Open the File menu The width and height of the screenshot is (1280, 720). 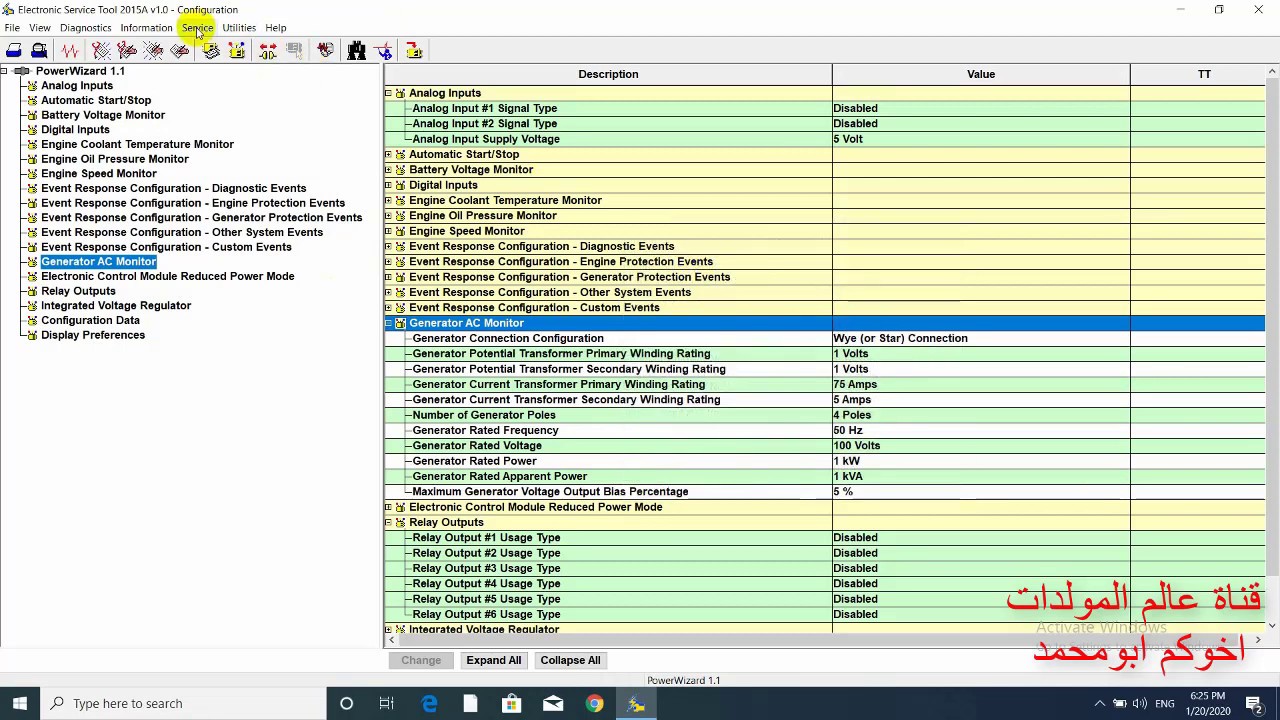tap(12, 28)
